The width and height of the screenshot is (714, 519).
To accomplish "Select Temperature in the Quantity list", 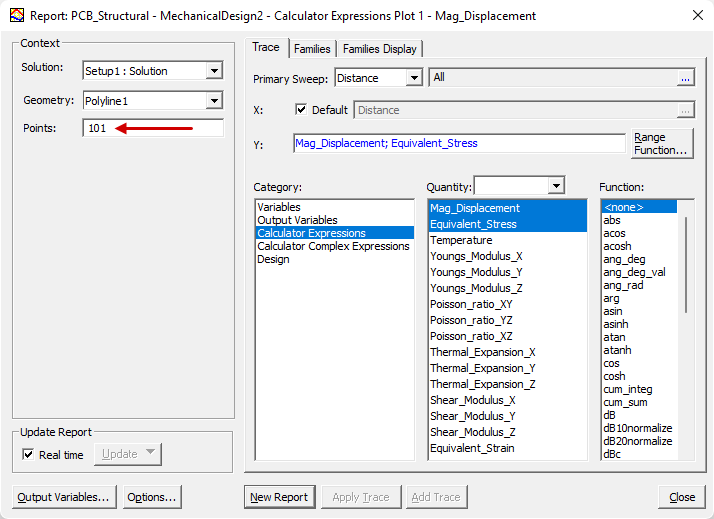I will (461, 240).
